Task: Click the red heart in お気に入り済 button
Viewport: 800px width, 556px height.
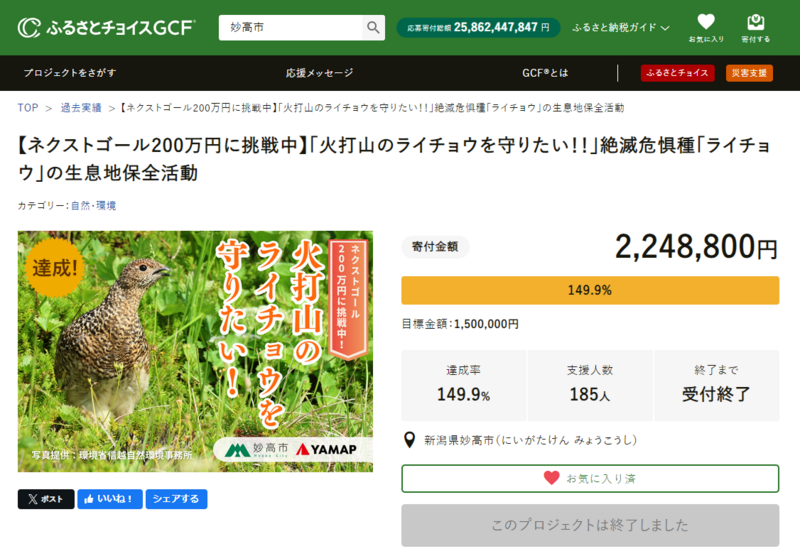Action: point(552,478)
